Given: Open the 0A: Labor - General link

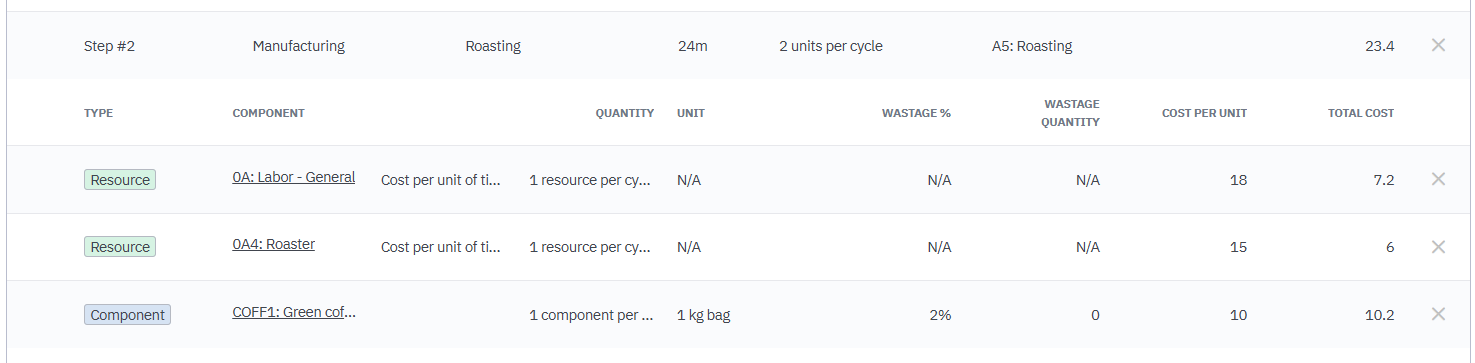Looking at the screenshot, I should (293, 177).
